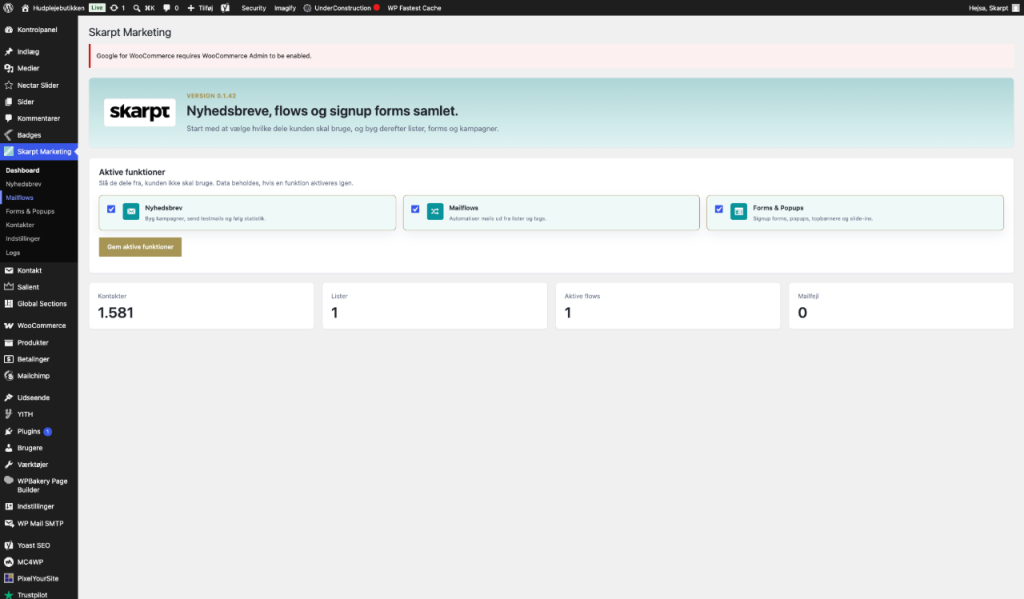This screenshot has height=599, width=1024.
Task: Click the Forms & Popups form icon
Action: tap(739, 212)
